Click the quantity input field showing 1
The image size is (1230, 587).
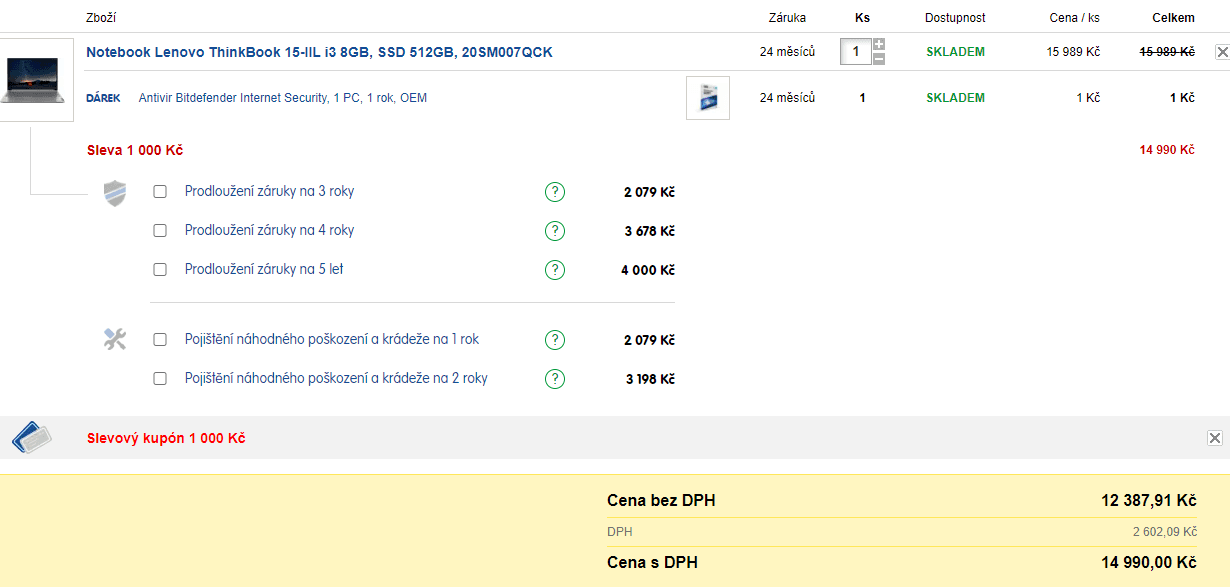coord(856,51)
